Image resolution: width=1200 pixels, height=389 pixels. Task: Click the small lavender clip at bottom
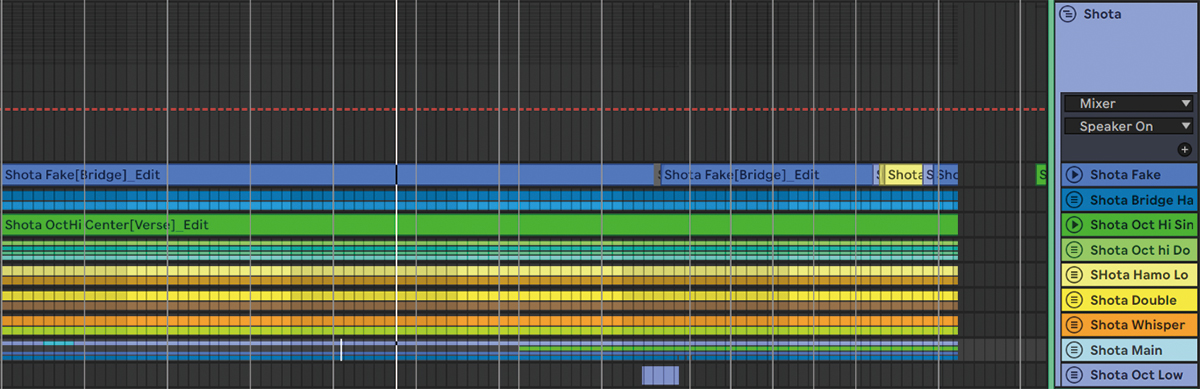pyautogui.click(x=660, y=375)
